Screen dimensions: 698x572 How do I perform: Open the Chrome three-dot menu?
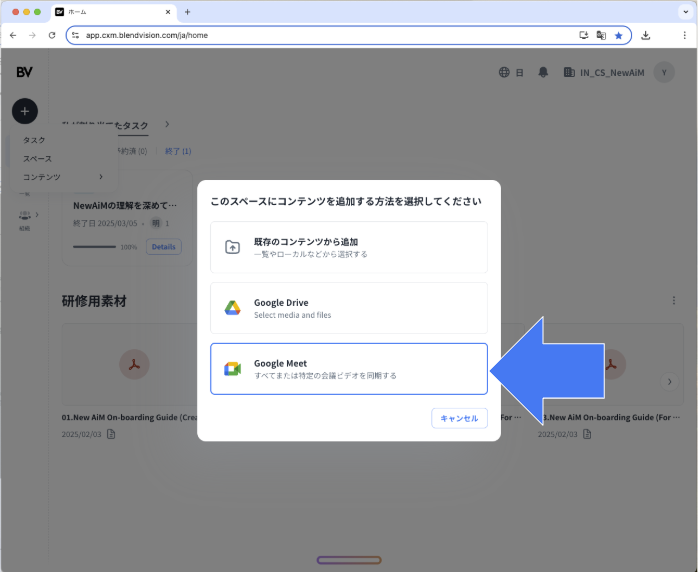[685, 36]
